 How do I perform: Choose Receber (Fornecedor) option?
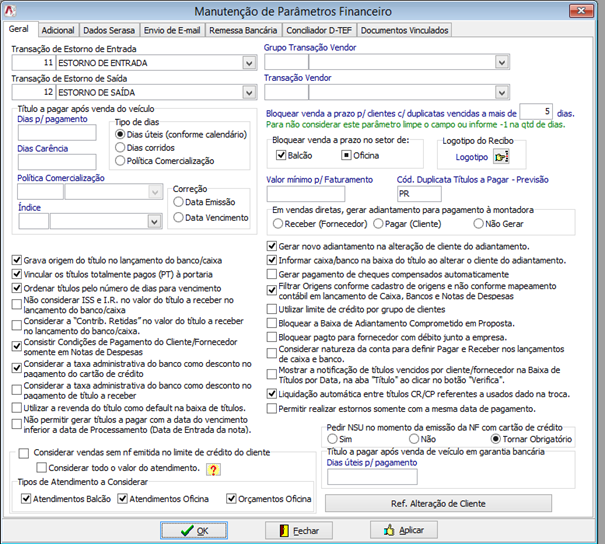click(278, 224)
